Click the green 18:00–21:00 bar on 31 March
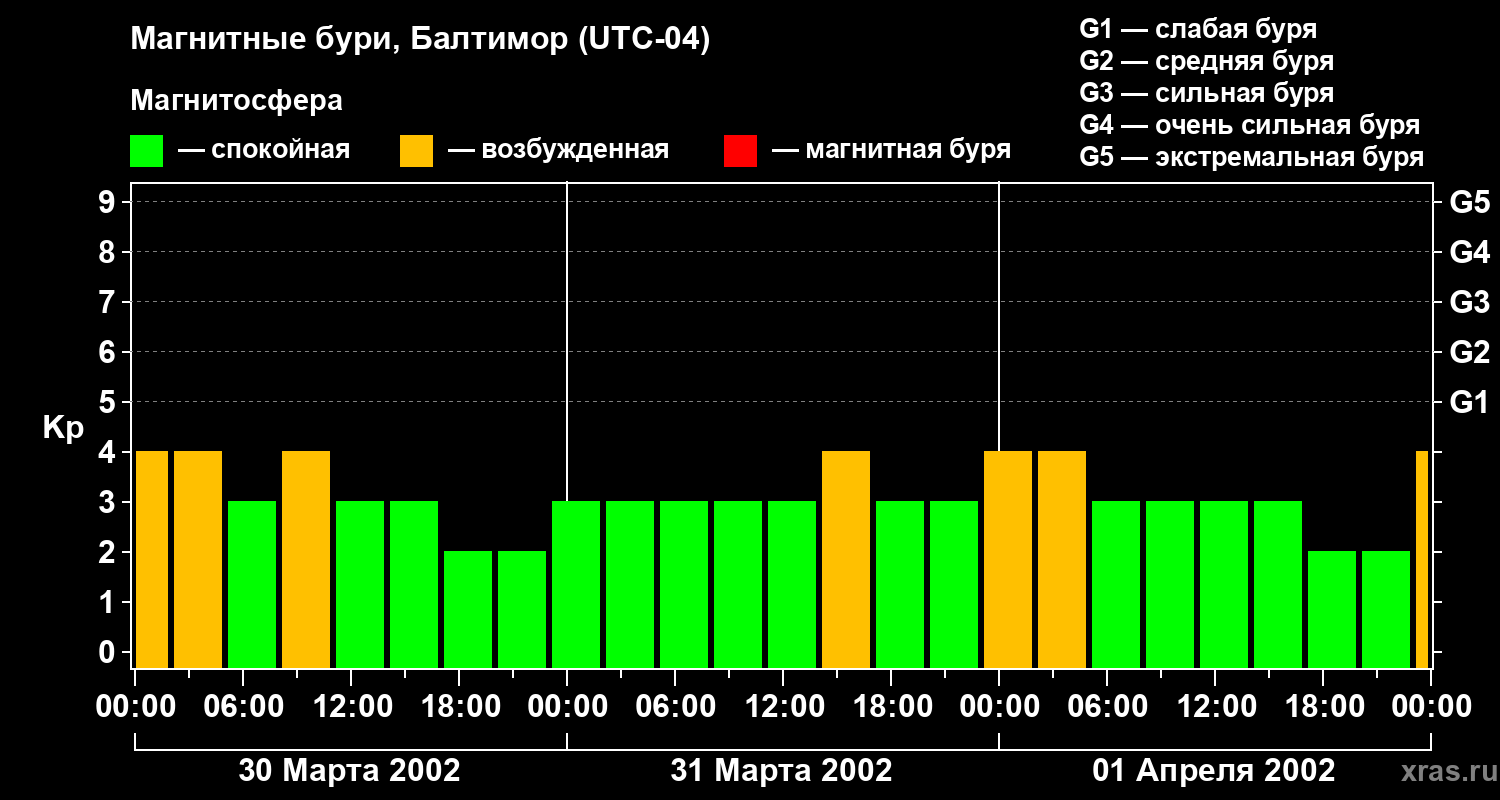The height and width of the screenshot is (800, 1500). tap(900, 585)
